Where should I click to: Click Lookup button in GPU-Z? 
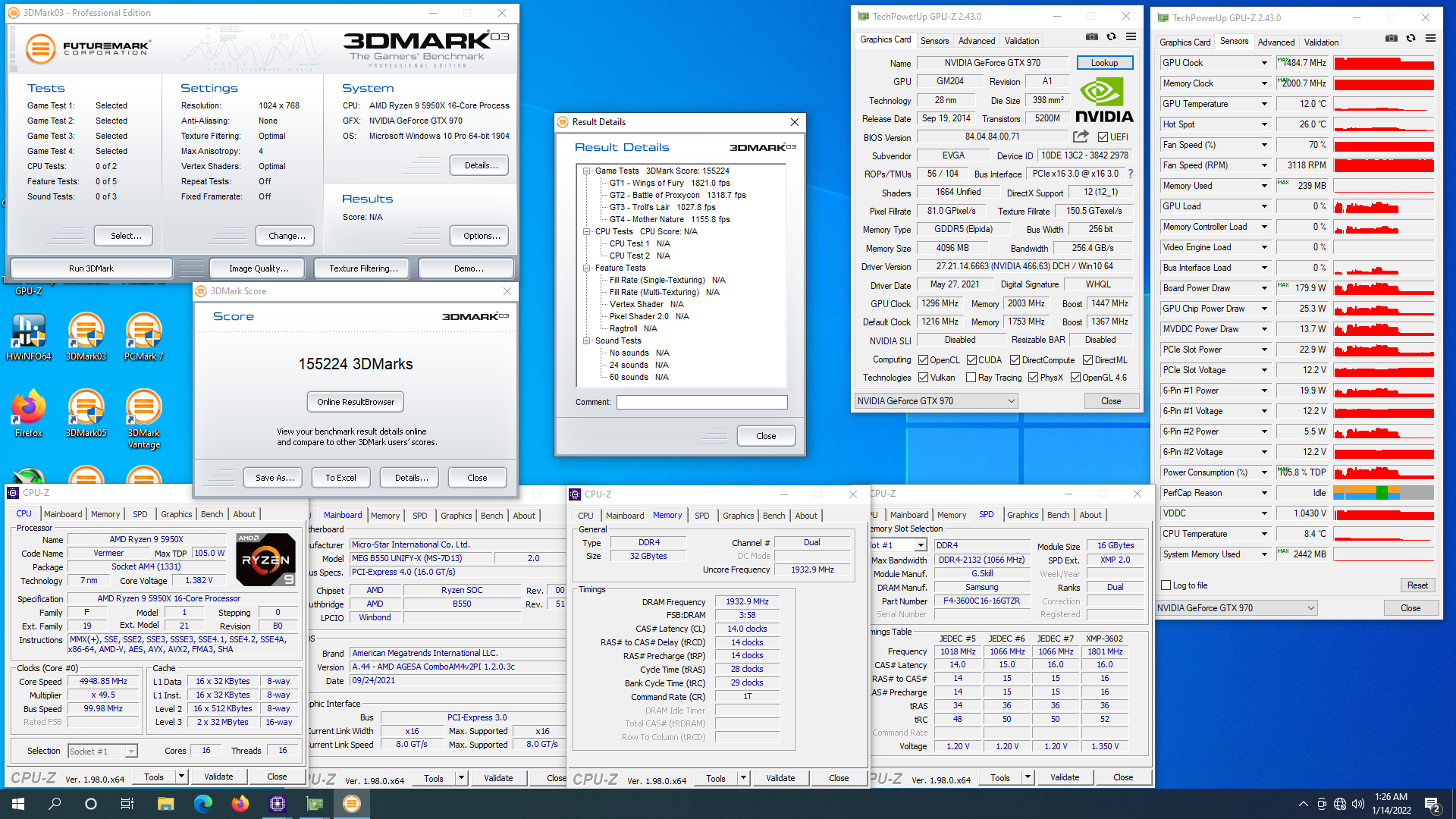tap(1104, 63)
